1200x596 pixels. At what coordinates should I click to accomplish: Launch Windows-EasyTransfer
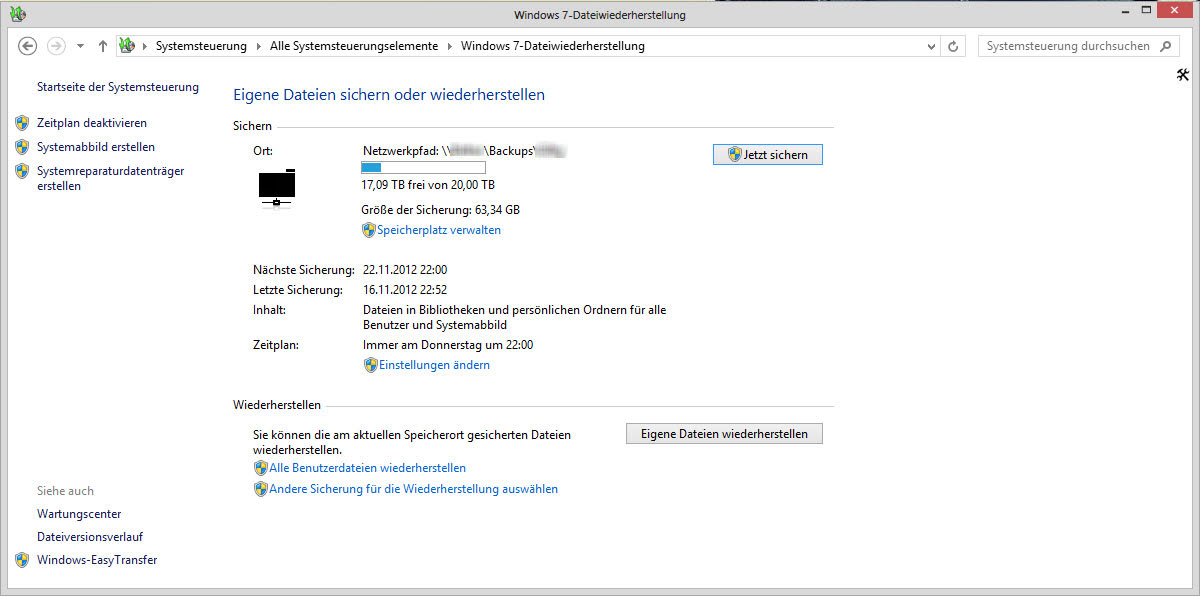coord(97,560)
